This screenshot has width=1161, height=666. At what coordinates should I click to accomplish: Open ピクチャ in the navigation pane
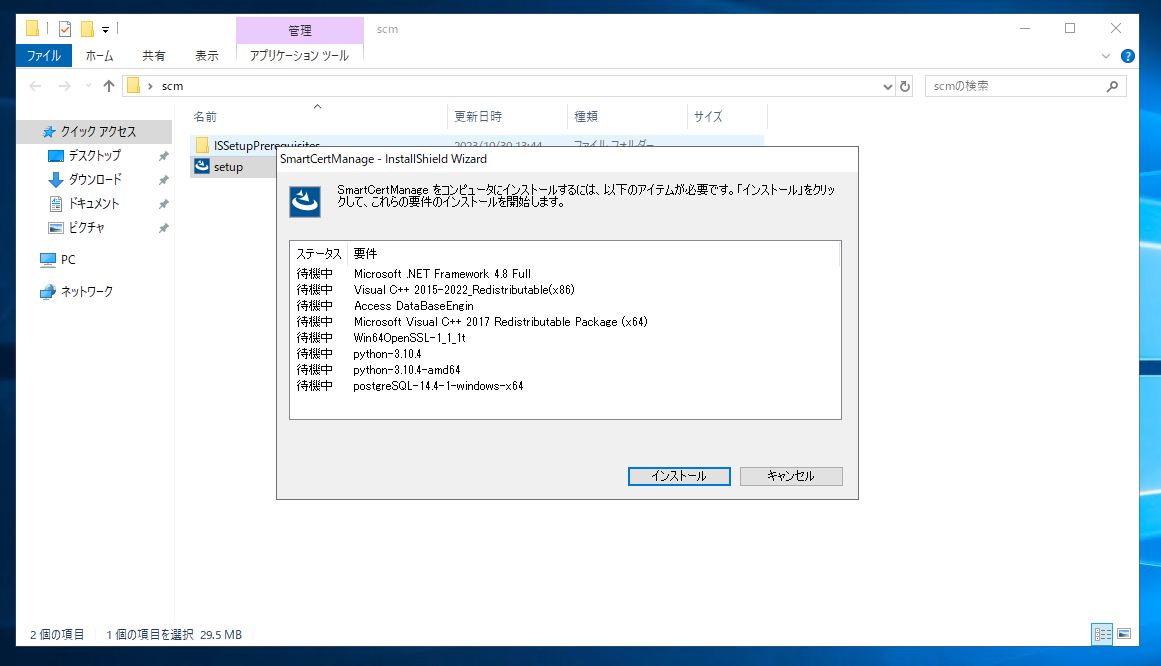coord(87,227)
